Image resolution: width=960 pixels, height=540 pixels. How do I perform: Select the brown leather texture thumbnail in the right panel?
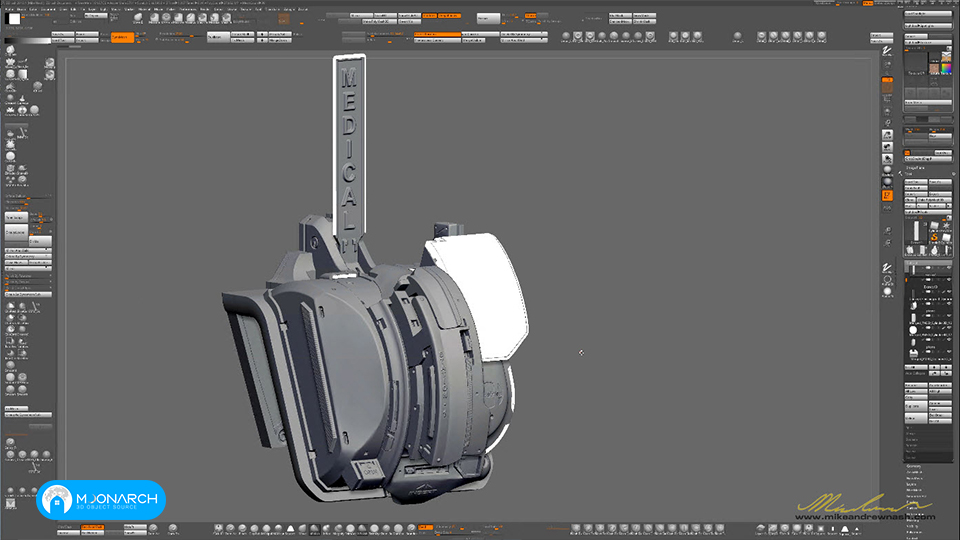tap(935, 69)
